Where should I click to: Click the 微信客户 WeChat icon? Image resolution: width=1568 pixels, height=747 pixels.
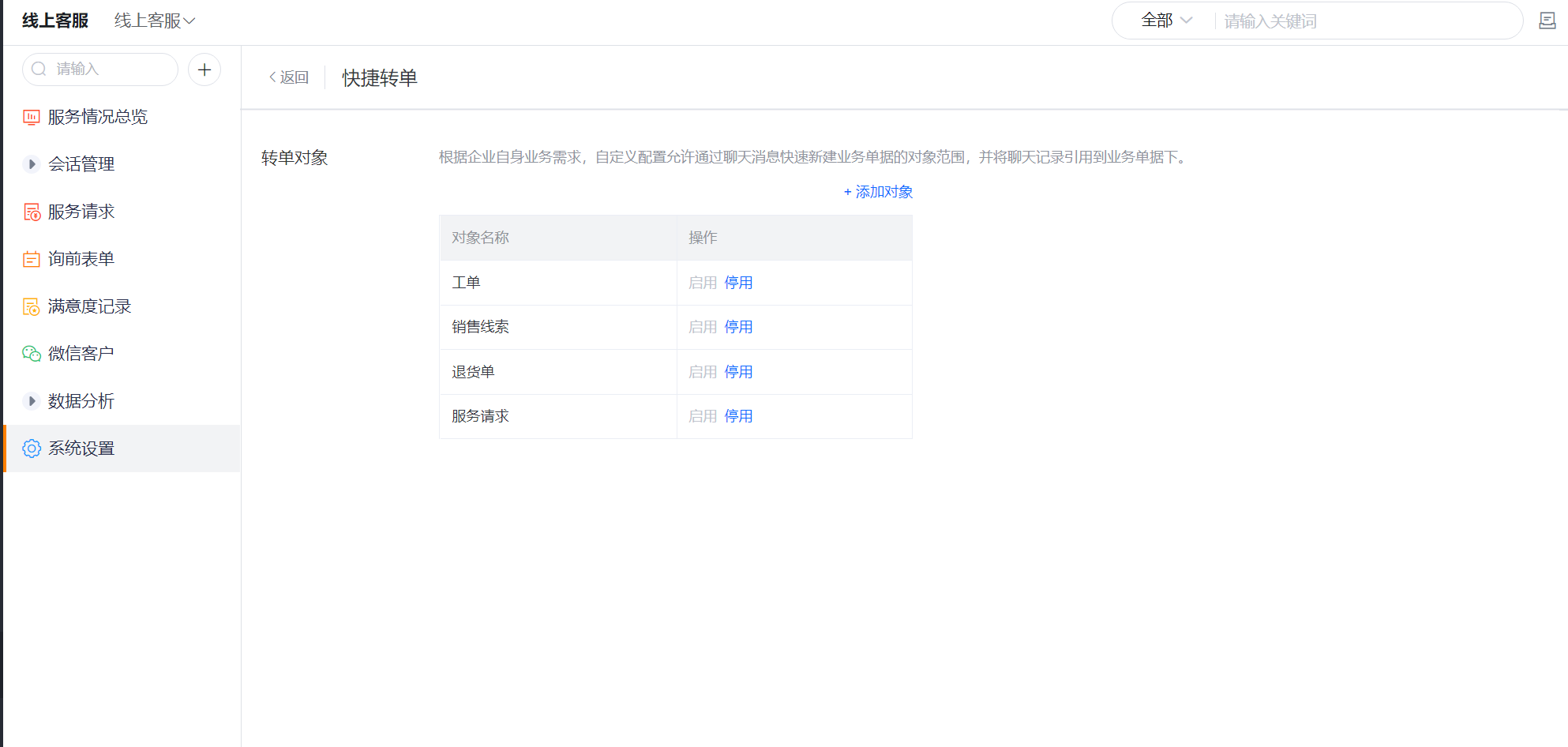click(32, 354)
